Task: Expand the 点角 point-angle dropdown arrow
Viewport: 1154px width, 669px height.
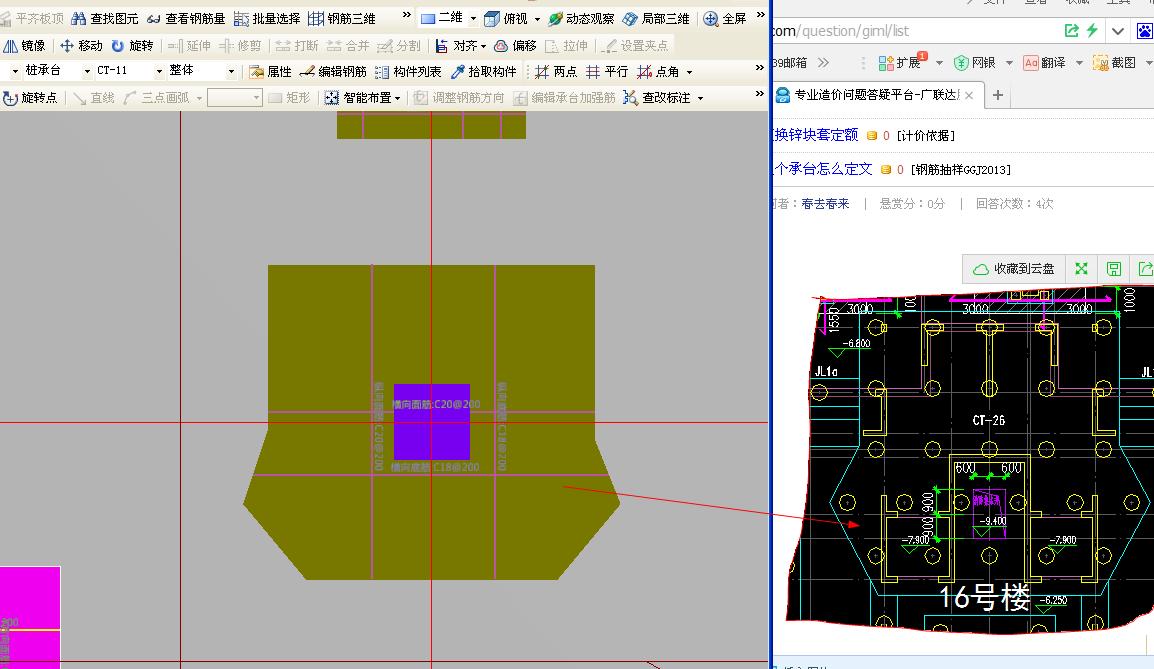Action: click(690, 72)
